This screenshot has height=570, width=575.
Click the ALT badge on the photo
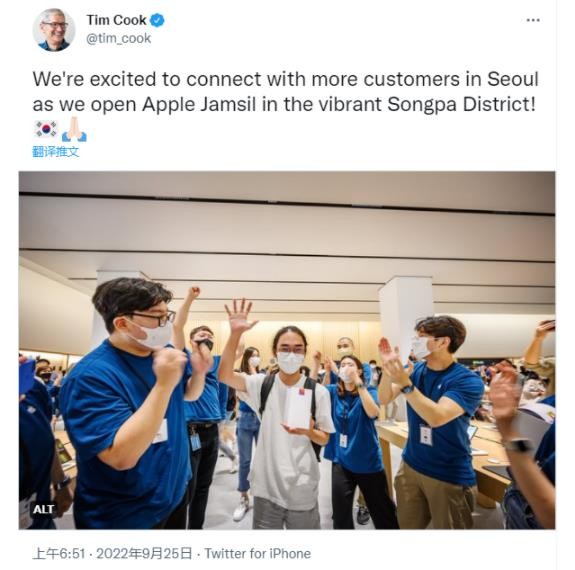[x=44, y=509]
